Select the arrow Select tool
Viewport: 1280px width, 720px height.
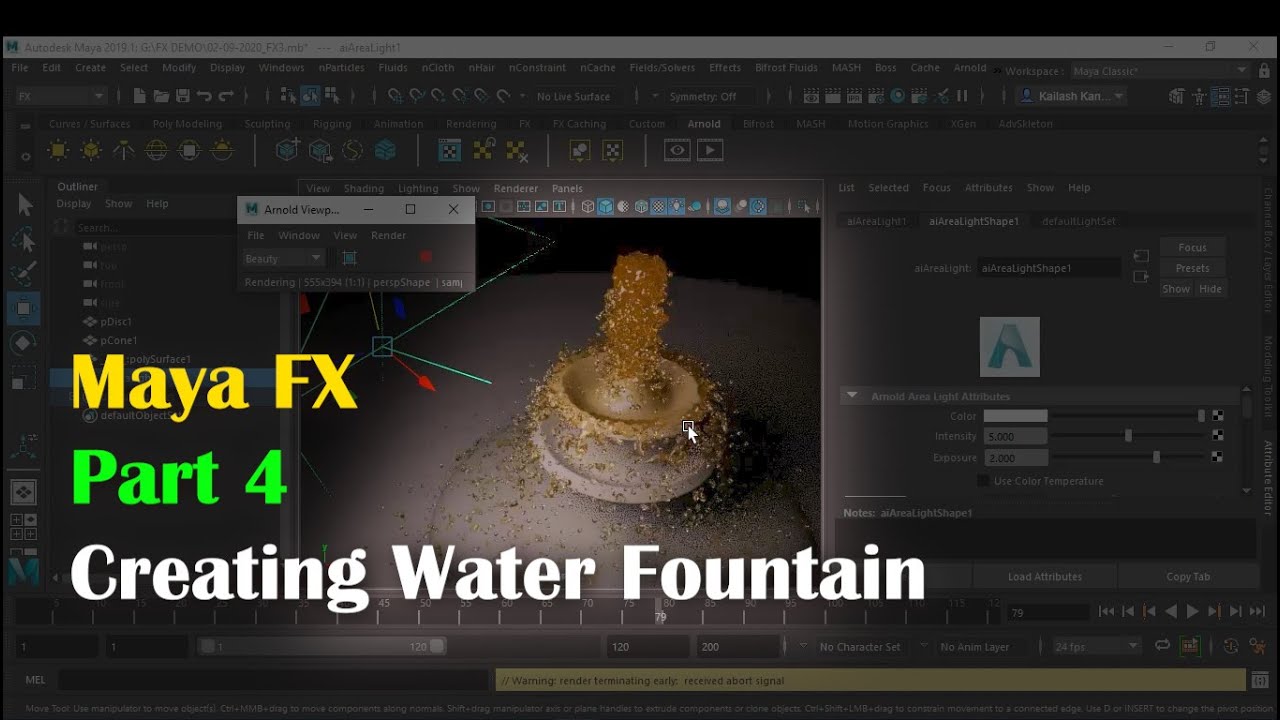pyautogui.click(x=24, y=205)
